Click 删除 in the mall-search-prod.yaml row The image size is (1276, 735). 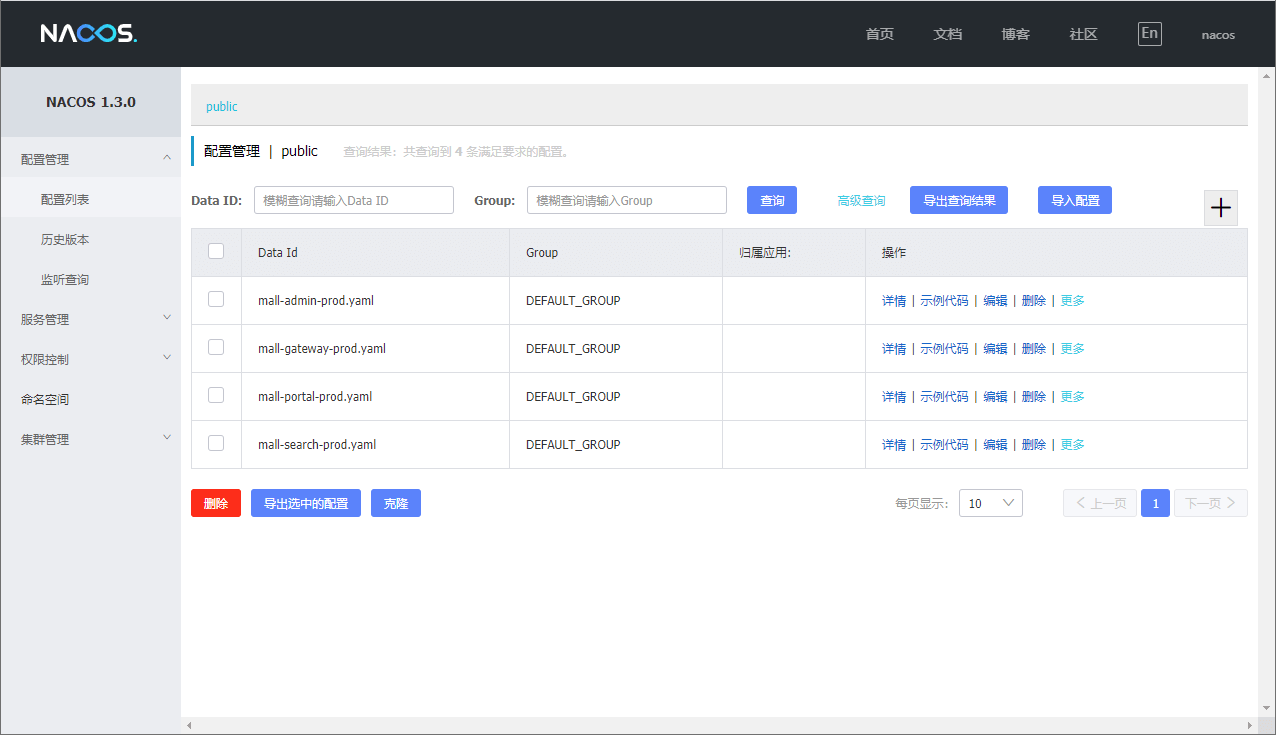pyautogui.click(x=1034, y=445)
